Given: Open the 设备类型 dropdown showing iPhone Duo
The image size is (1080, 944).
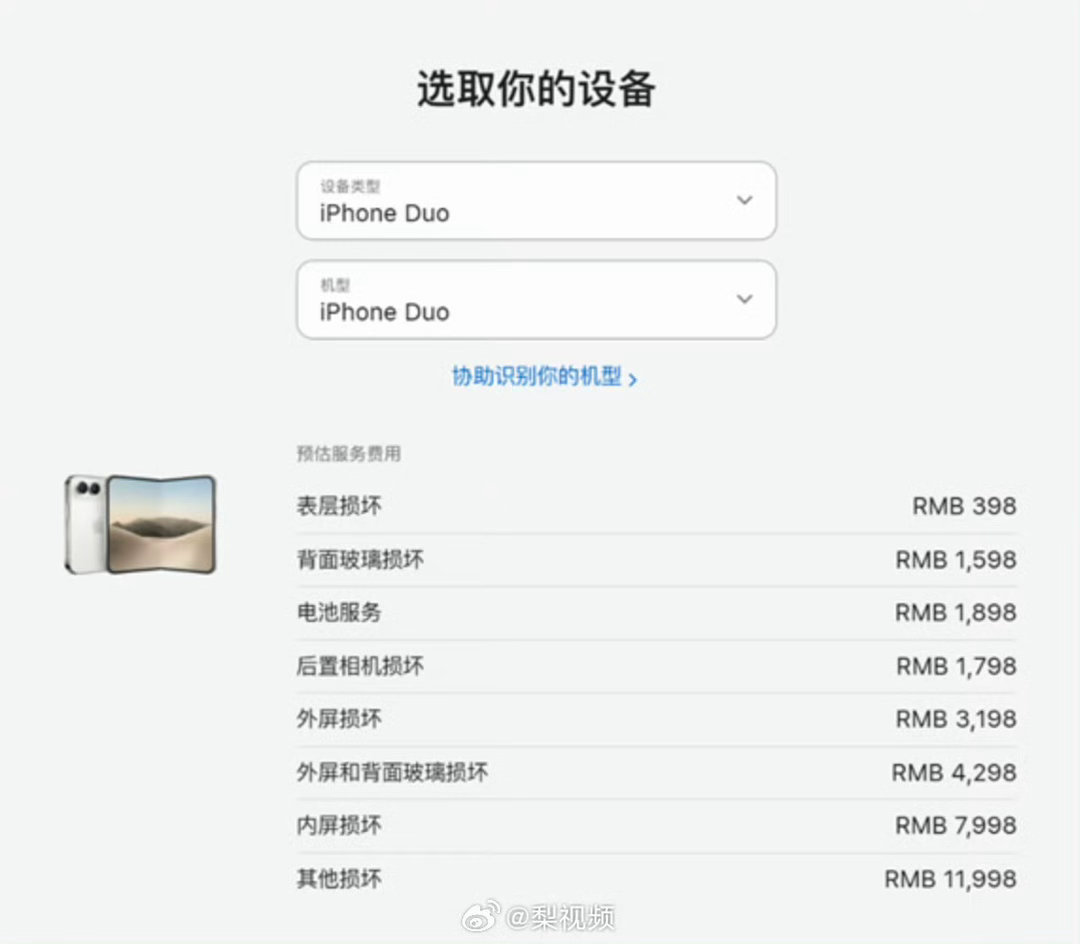Looking at the screenshot, I should (x=536, y=200).
